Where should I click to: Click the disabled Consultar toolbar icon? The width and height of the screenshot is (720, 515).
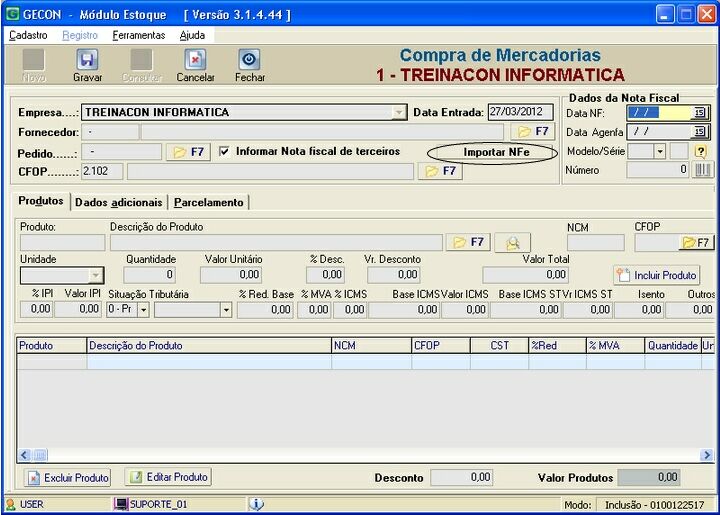coord(141,60)
